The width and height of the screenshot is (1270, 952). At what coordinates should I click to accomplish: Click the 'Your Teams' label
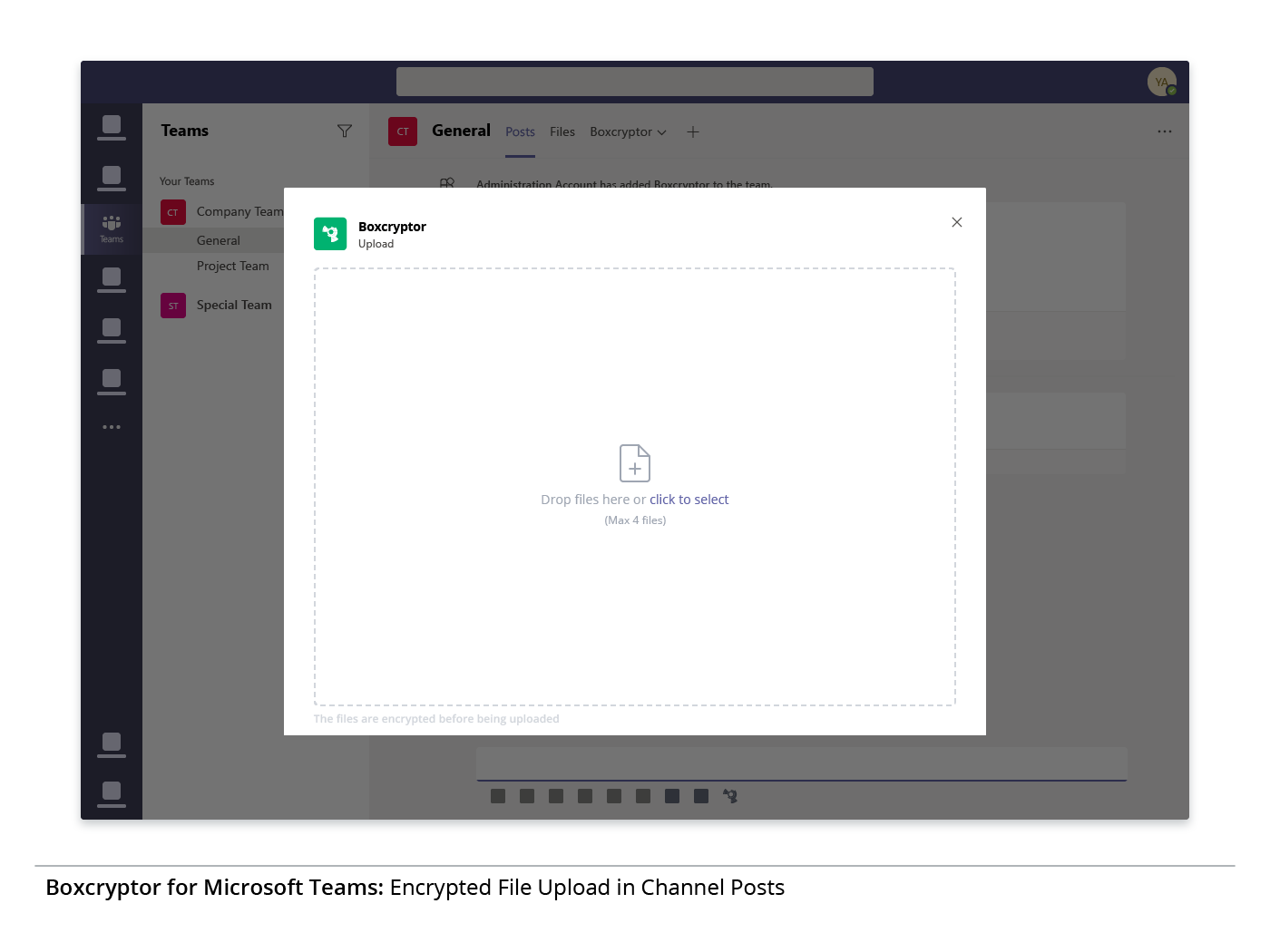[x=187, y=181]
